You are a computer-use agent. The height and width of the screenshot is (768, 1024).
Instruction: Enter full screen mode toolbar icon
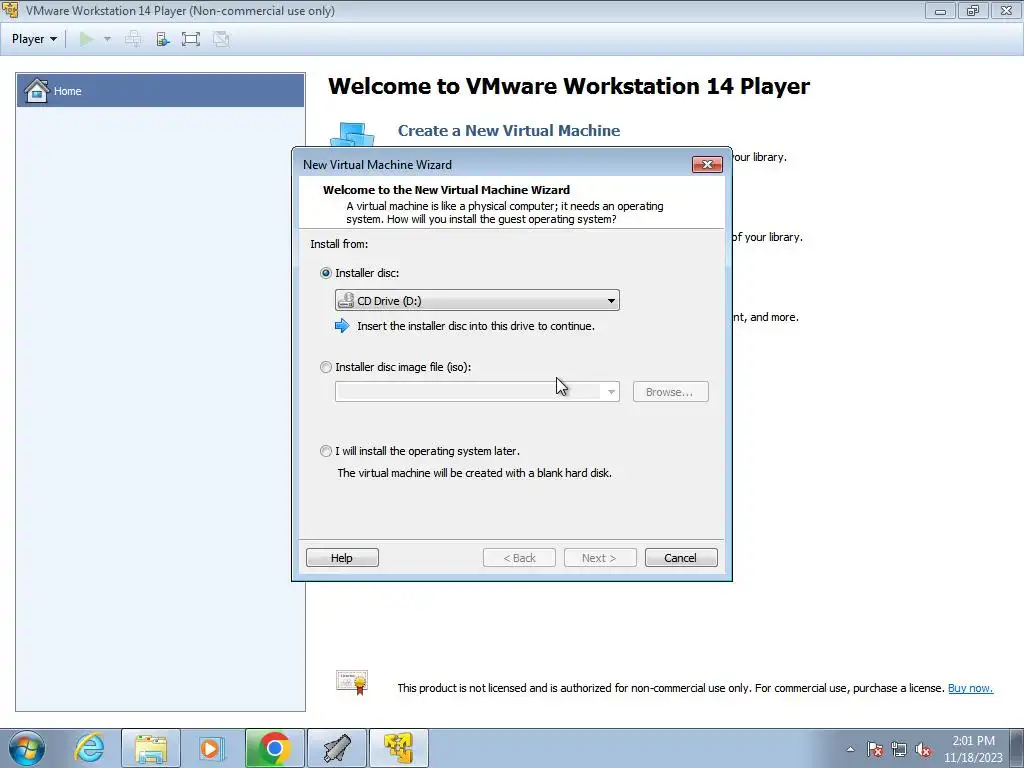click(191, 39)
